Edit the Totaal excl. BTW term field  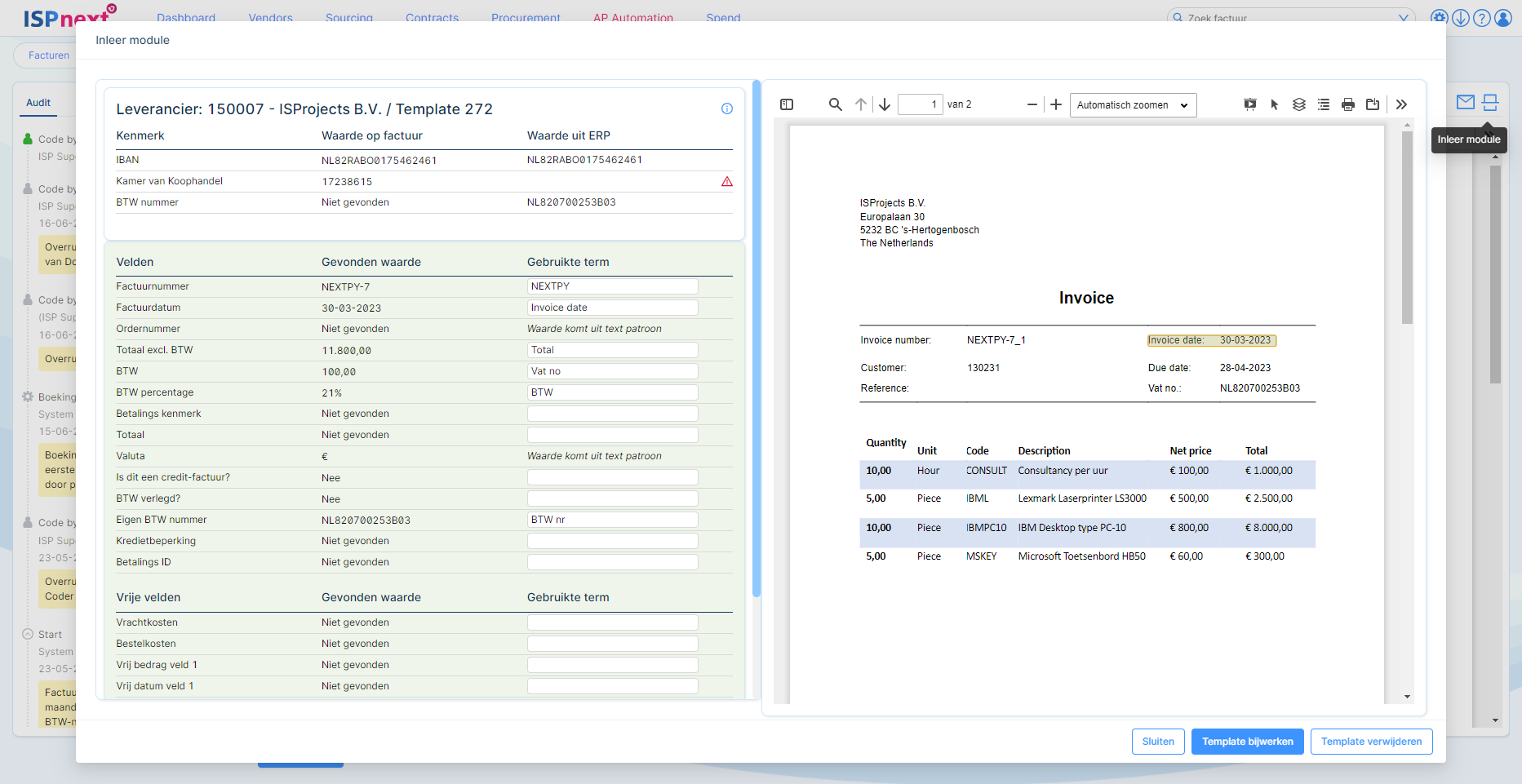click(x=612, y=350)
